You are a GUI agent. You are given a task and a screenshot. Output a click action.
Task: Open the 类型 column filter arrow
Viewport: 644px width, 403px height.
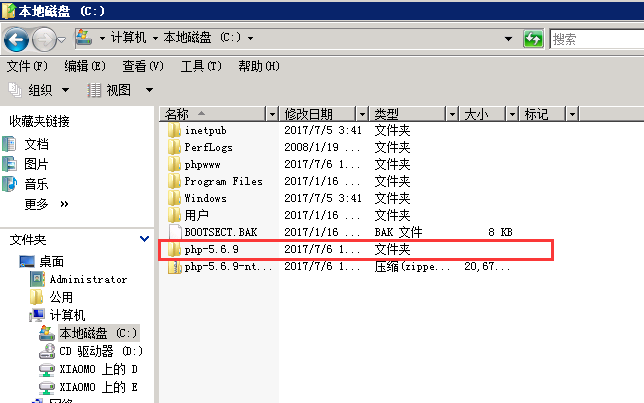click(452, 114)
